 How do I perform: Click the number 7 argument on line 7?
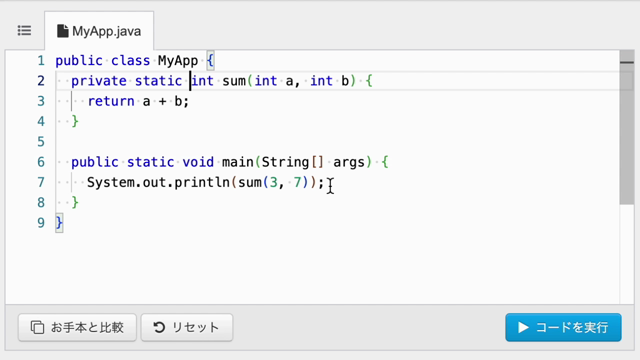[298, 182]
